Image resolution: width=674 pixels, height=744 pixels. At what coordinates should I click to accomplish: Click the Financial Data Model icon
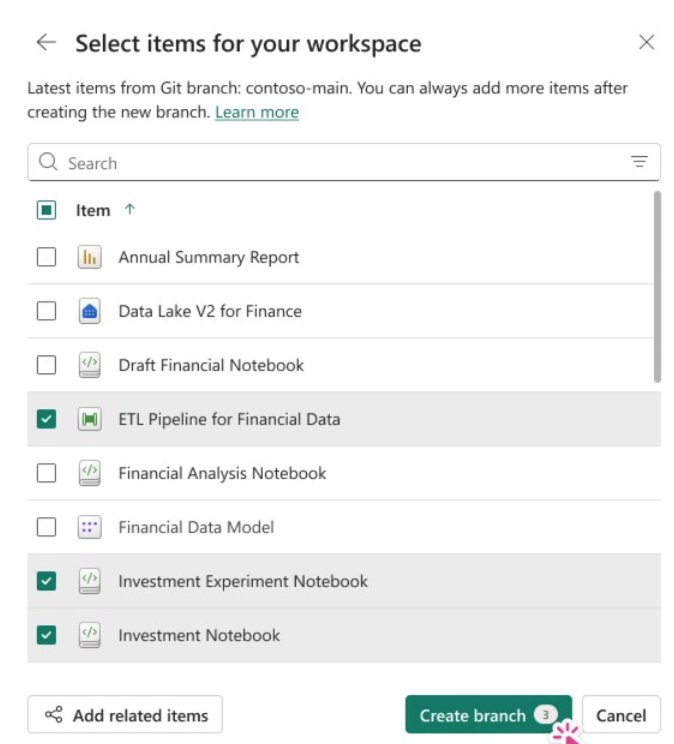[x=90, y=527]
